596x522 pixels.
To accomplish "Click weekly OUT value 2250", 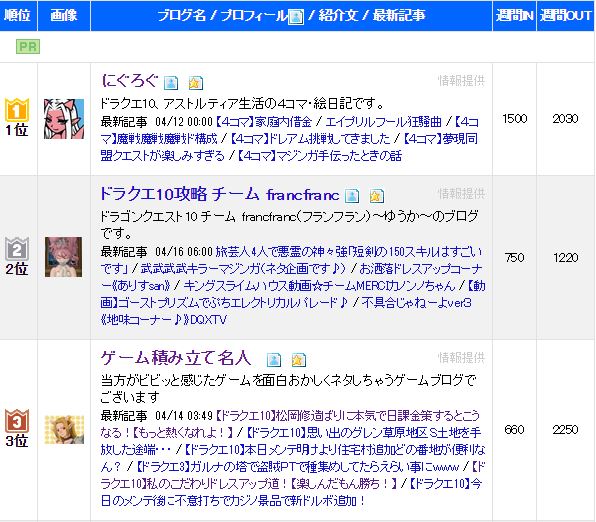I will pyautogui.click(x=565, y=429).
